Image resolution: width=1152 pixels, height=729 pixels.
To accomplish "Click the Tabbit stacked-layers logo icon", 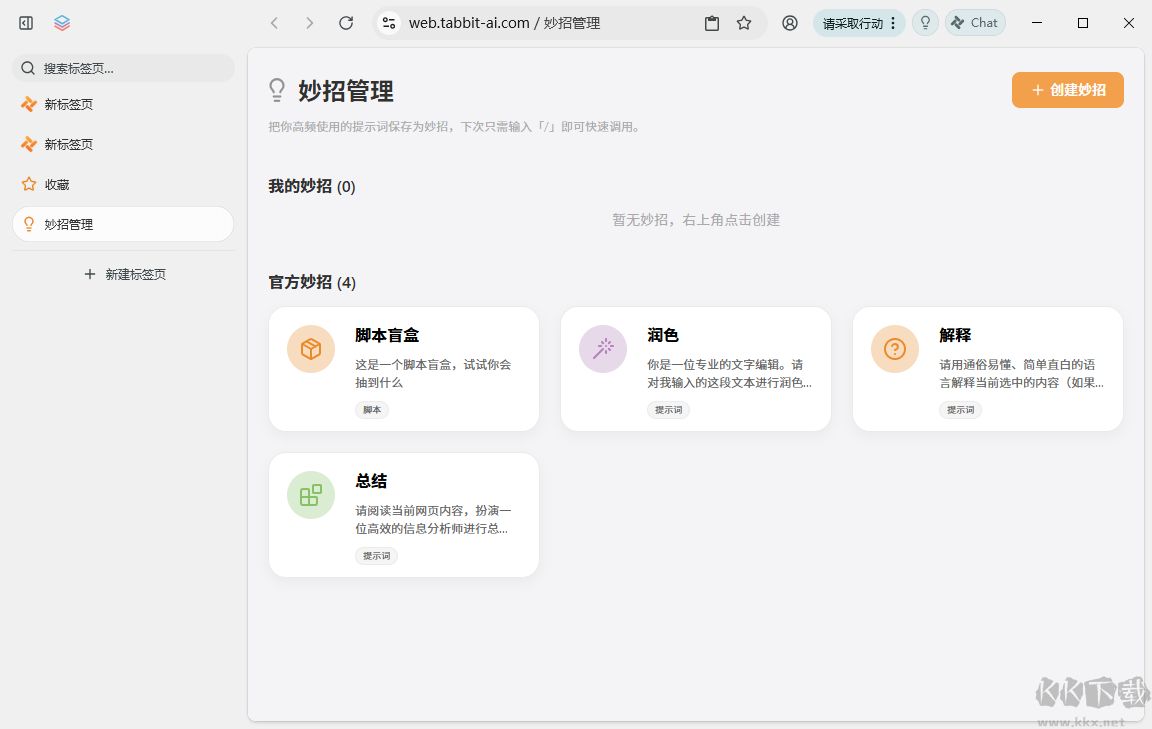I will tap(60, 22).
